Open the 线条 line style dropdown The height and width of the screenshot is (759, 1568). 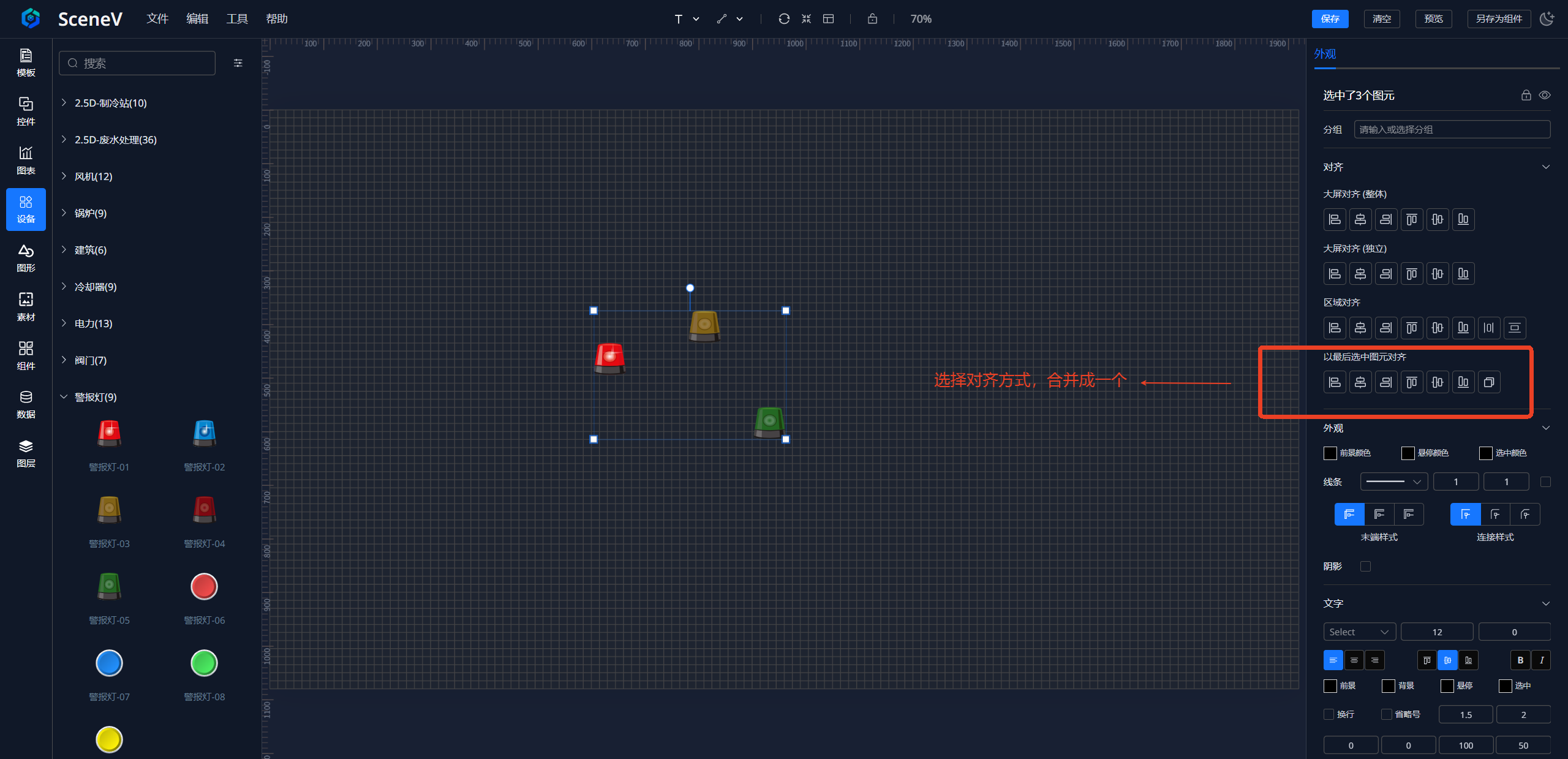point(1393,481)
